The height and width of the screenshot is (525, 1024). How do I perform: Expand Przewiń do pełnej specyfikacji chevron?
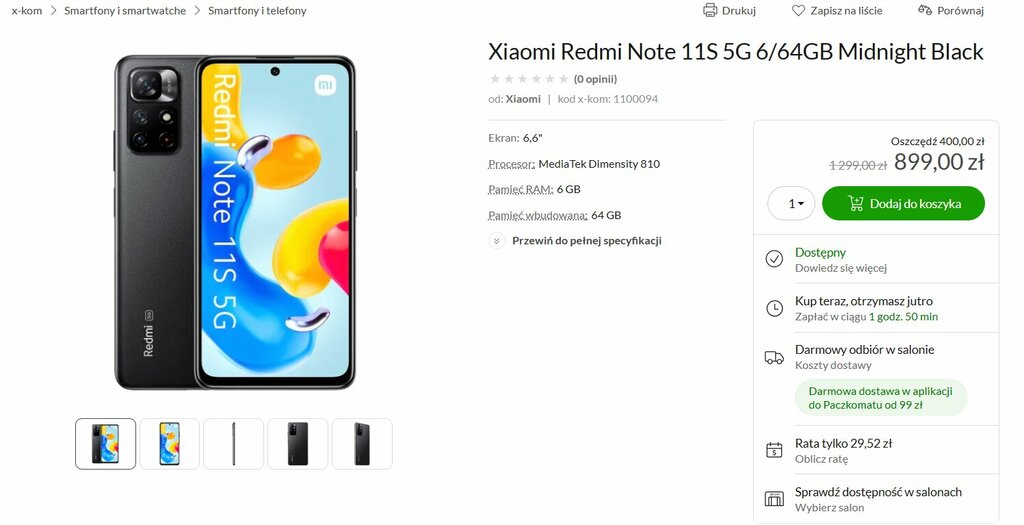point(496,241)
